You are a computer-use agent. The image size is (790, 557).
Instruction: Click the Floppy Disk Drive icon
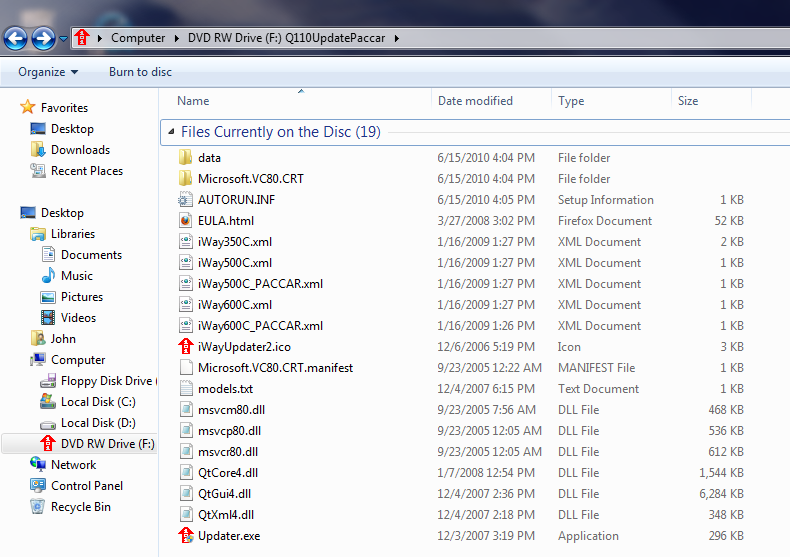[48, 381]
